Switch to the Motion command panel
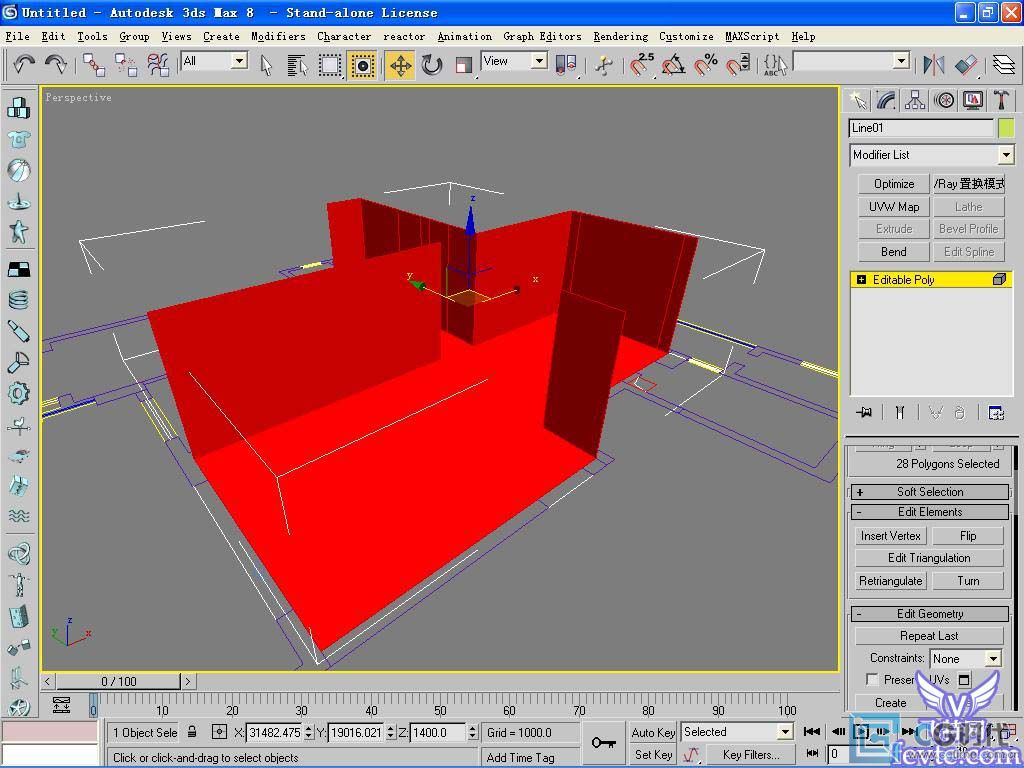The width and height of the screenshot is (1024, 768). (x=944, y=101)
